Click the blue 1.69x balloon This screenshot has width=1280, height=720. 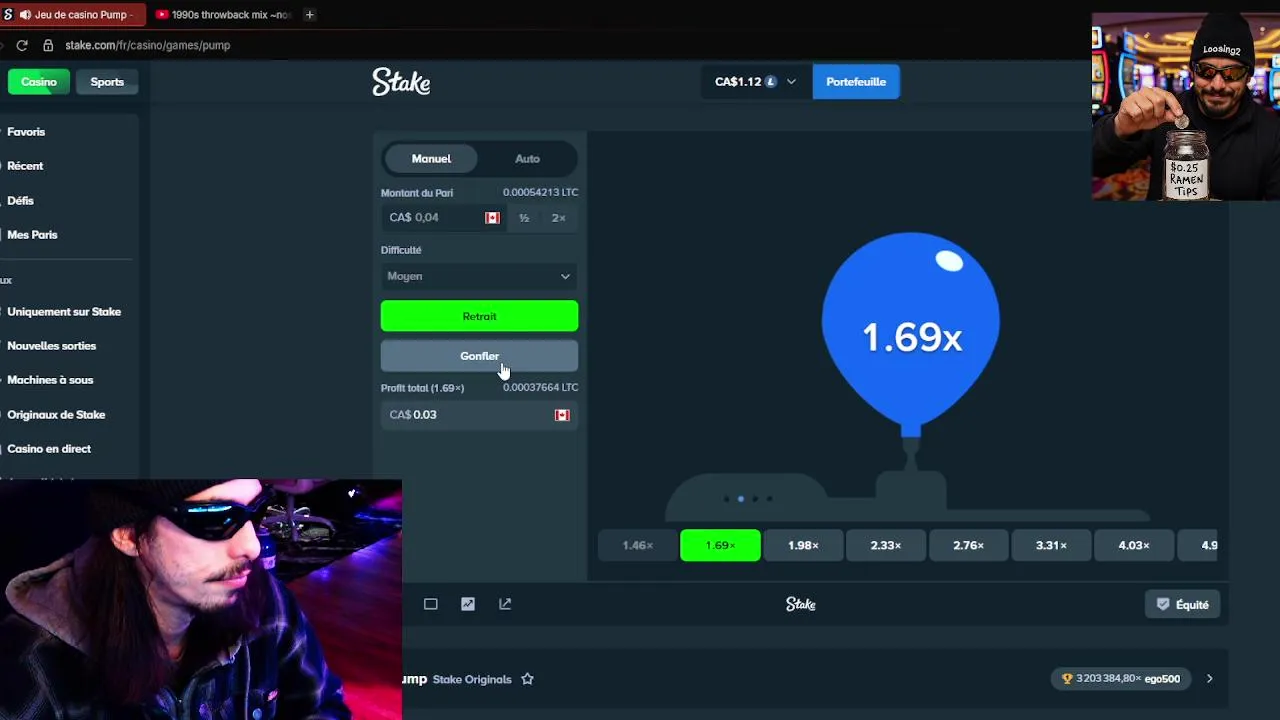coord(910,335)
